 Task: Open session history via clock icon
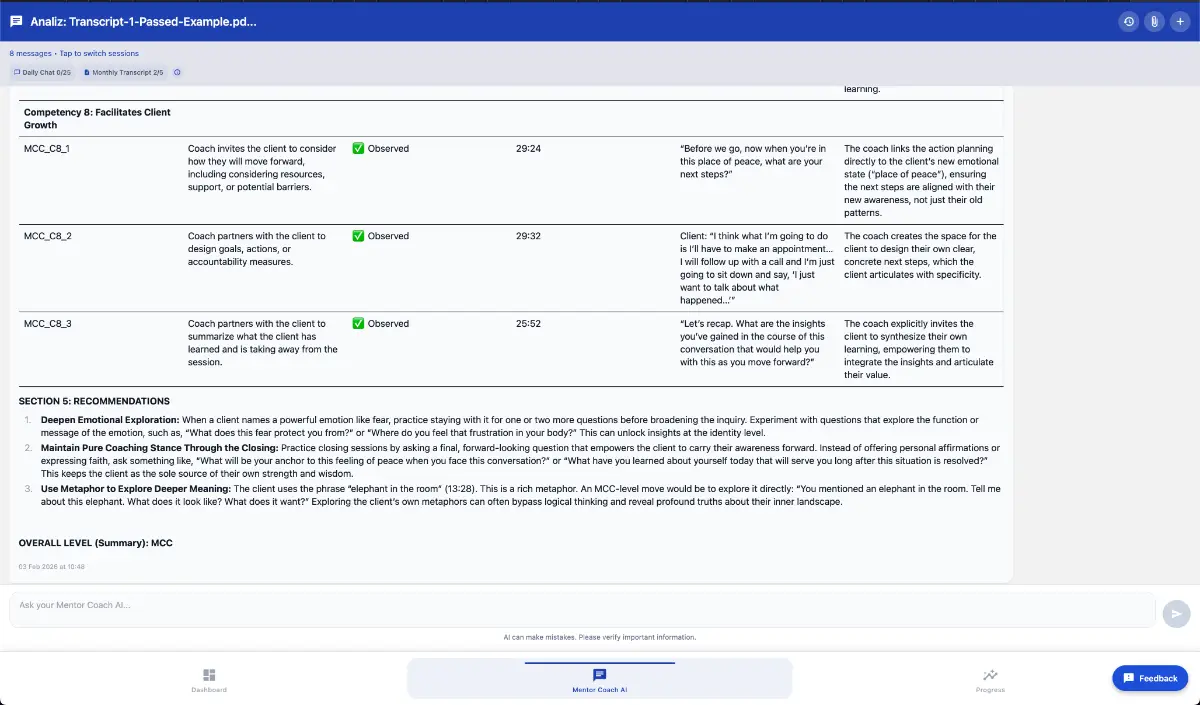click(x=1128, y=21)
